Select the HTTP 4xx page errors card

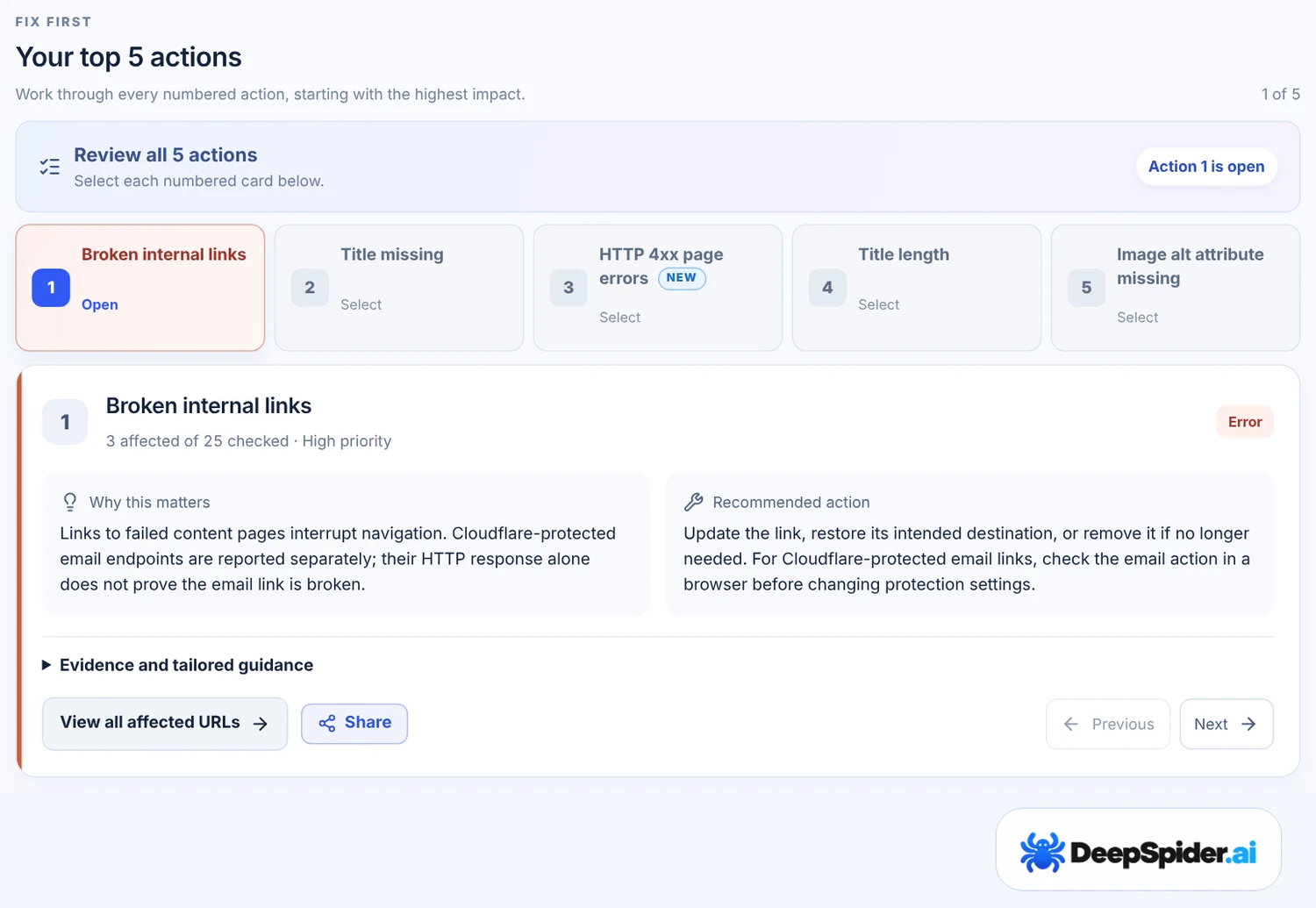658,288
